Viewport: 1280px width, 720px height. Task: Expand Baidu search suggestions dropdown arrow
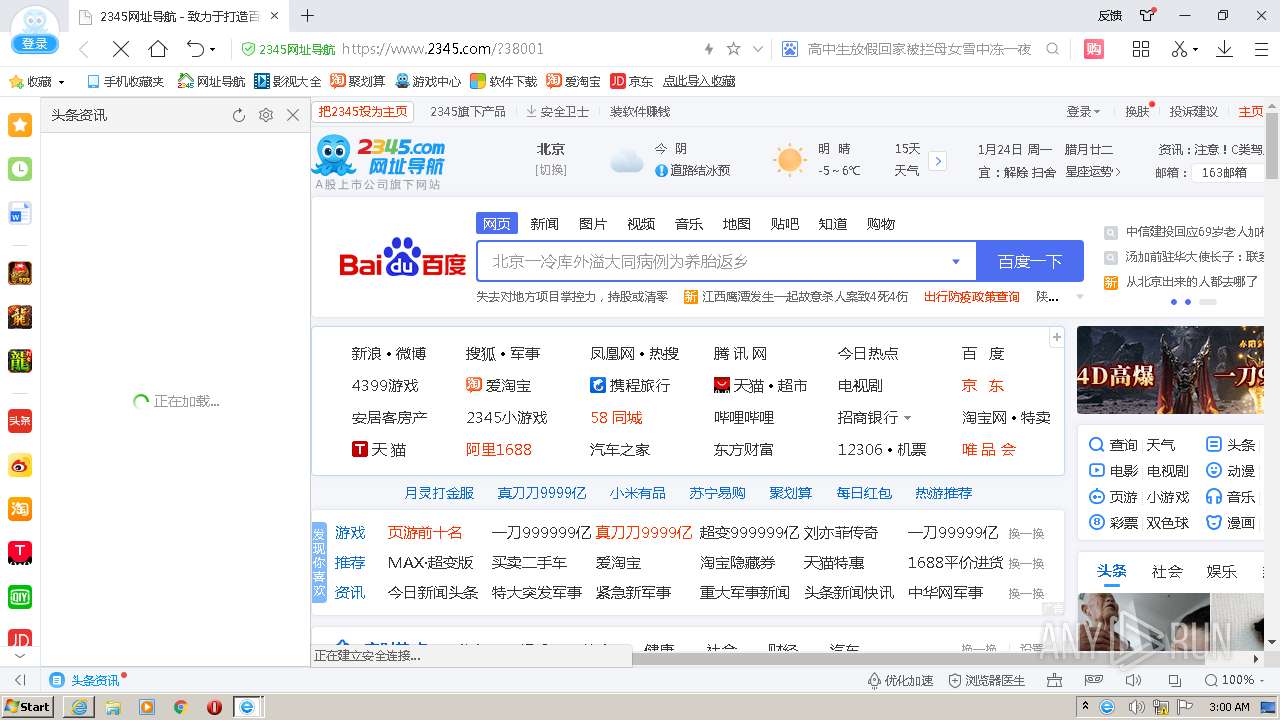click(x=955, y=262)
